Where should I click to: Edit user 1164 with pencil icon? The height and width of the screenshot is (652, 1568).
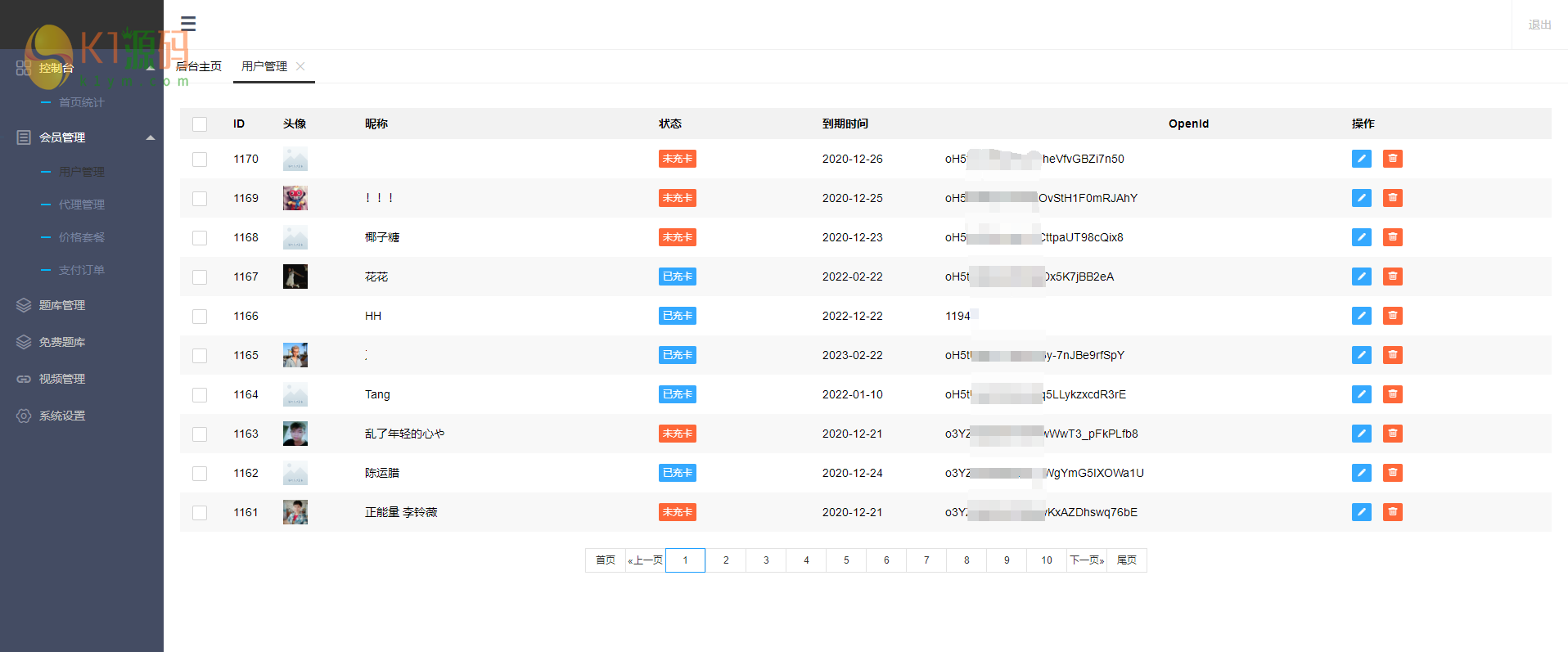click(1361, 394)
